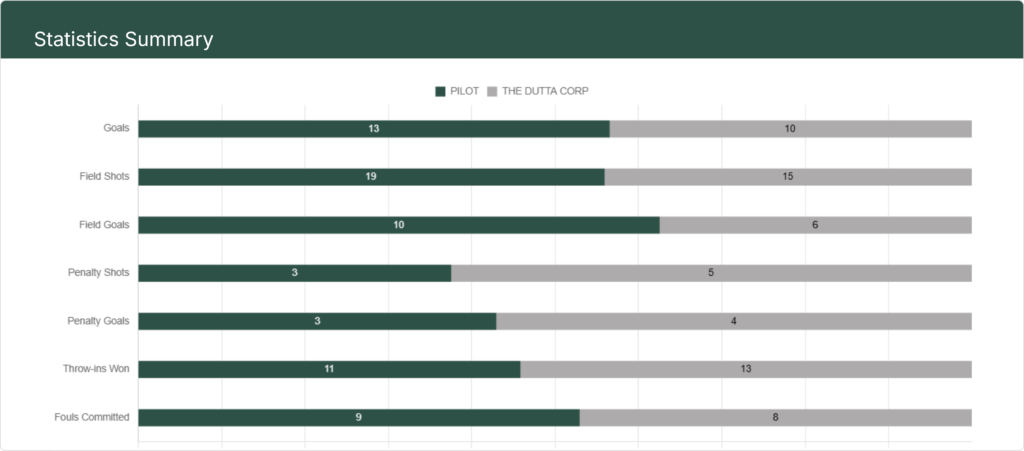Select the gray Penalty Goals bar showing 4

tap(734, 321)
